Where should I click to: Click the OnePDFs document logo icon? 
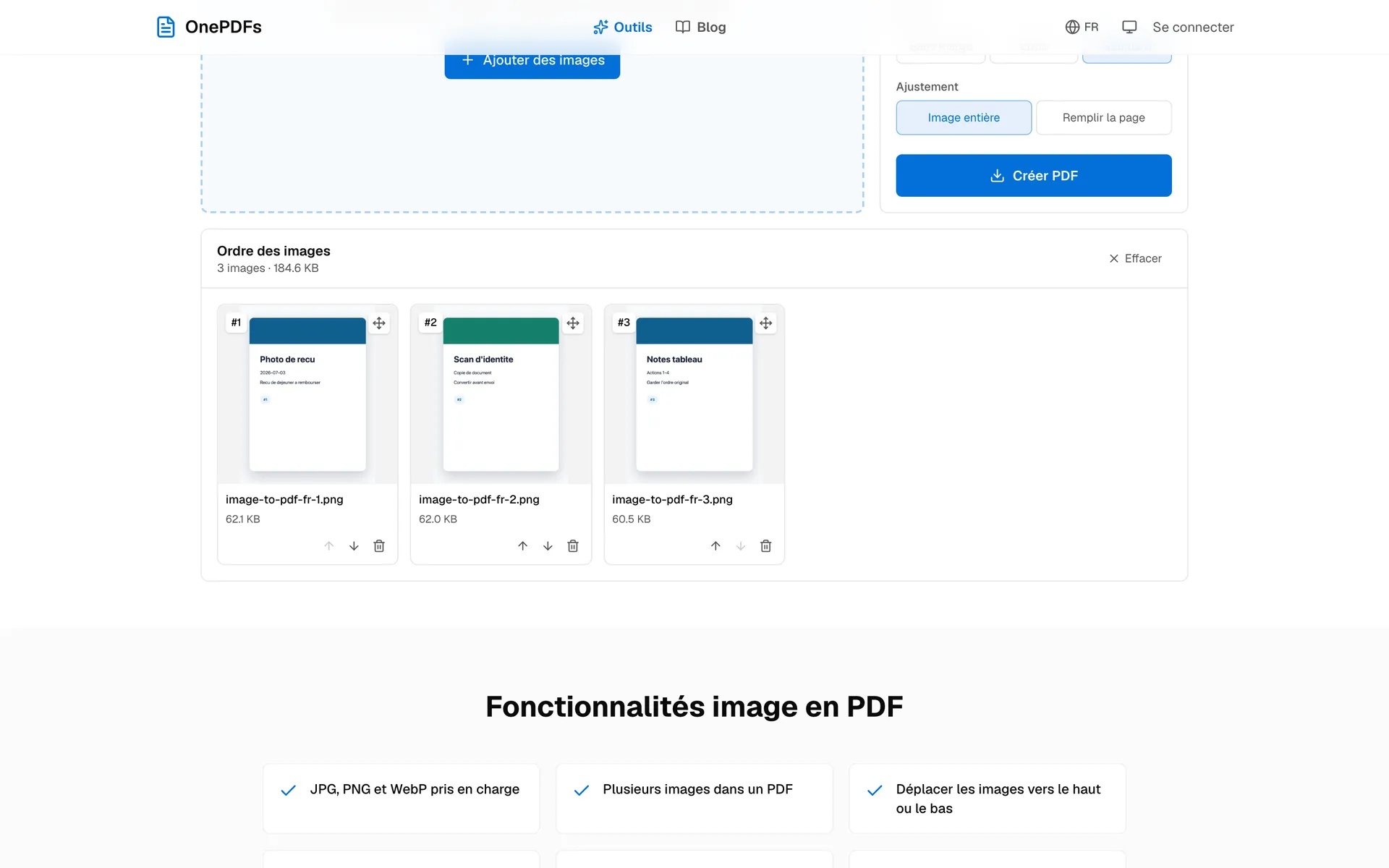point(166,27)
